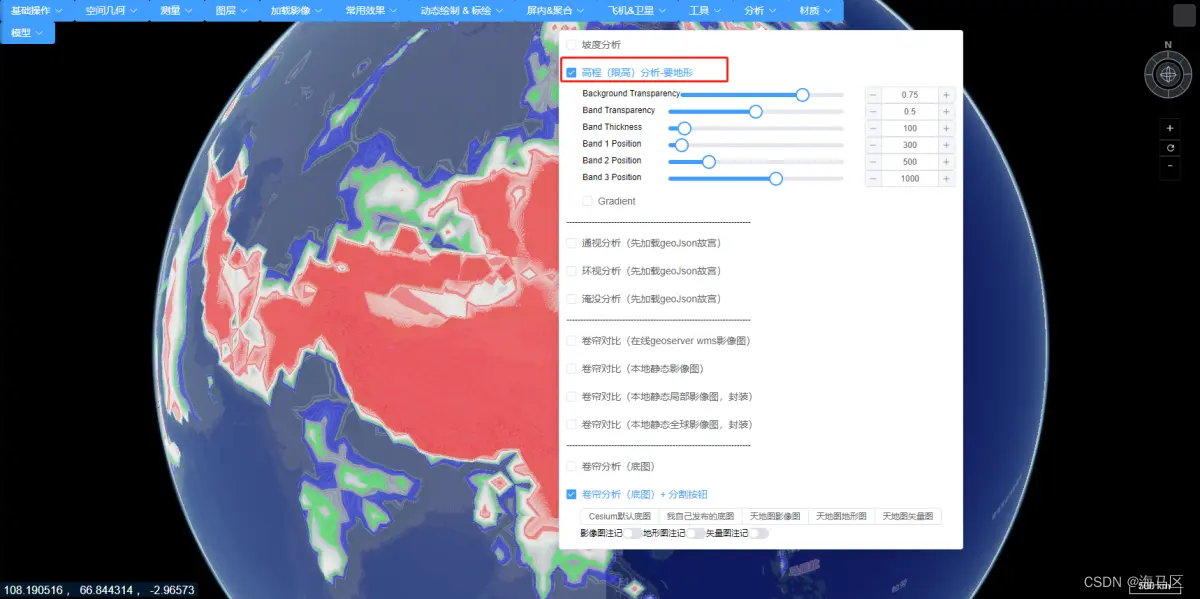This screenshot has height=599, width=1200.
Task: Click the Band 3 Position slider handle
Action: point(776,178)
